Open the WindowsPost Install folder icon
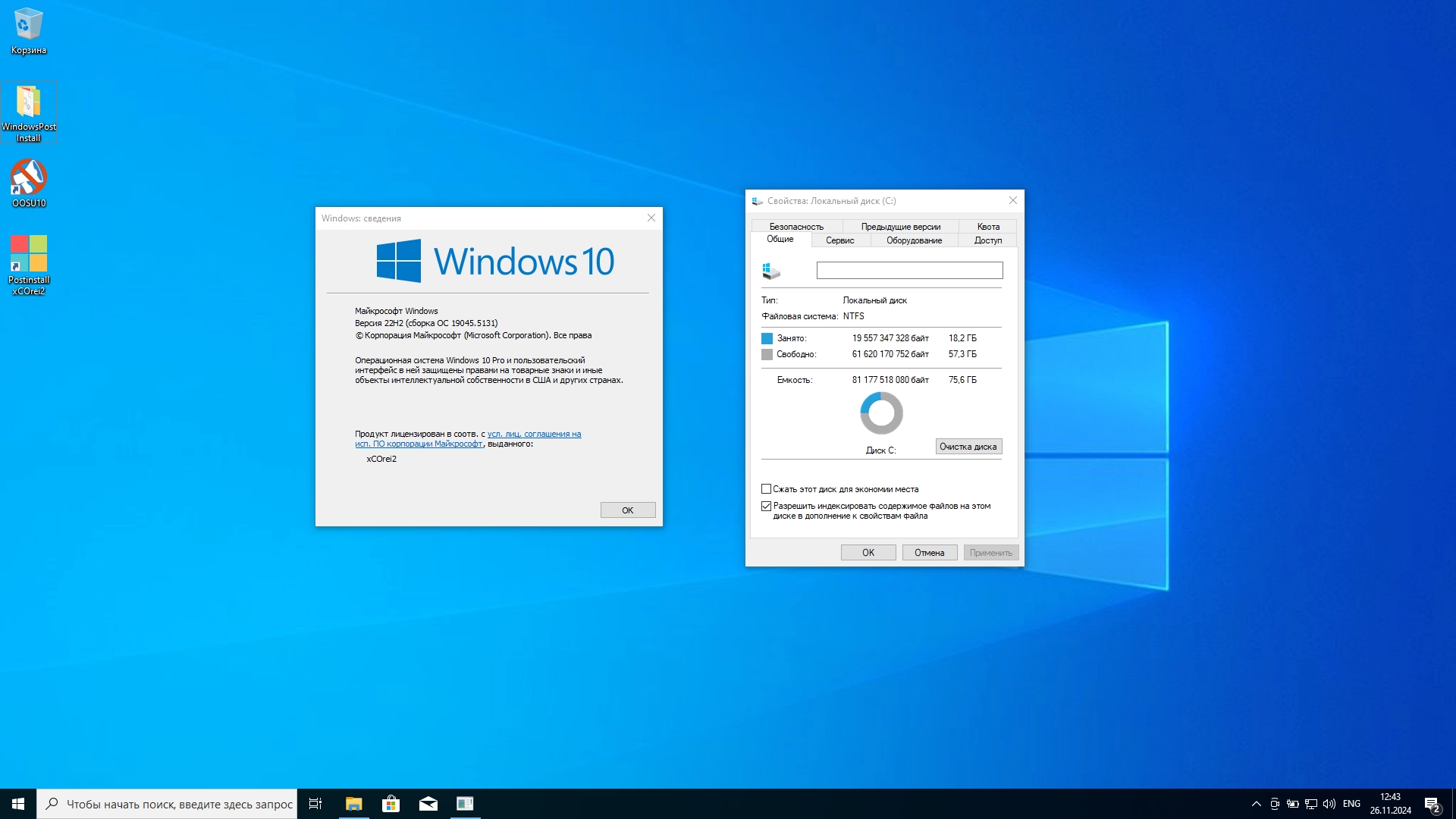Image resolution: width=1456 pixels, height=819 pixels. (28, 110)
